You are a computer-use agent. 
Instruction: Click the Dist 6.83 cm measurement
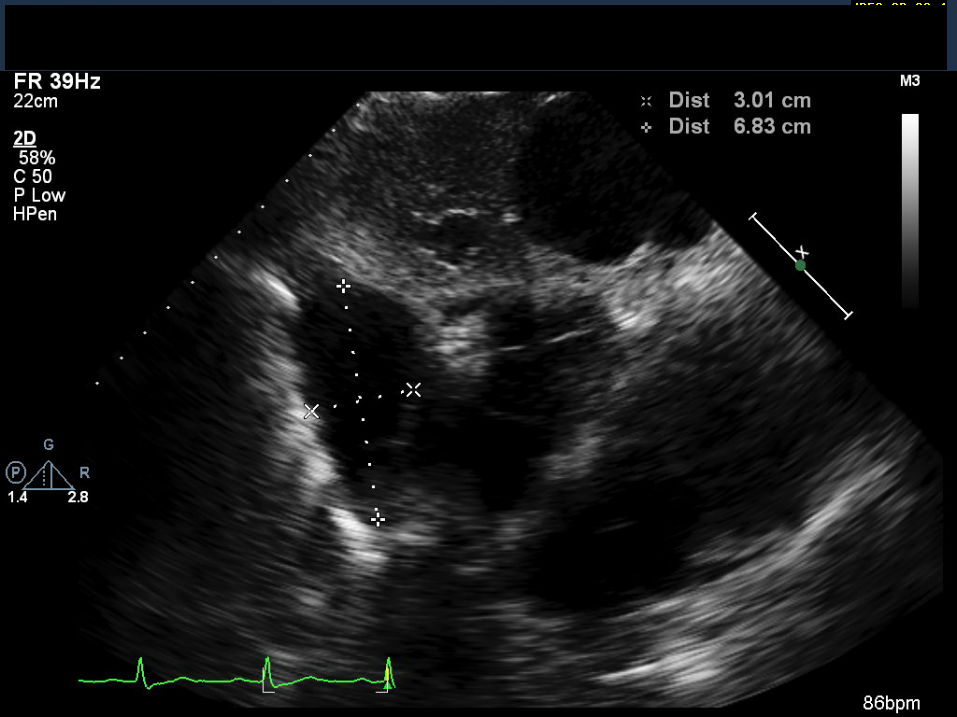click(740, 127)
